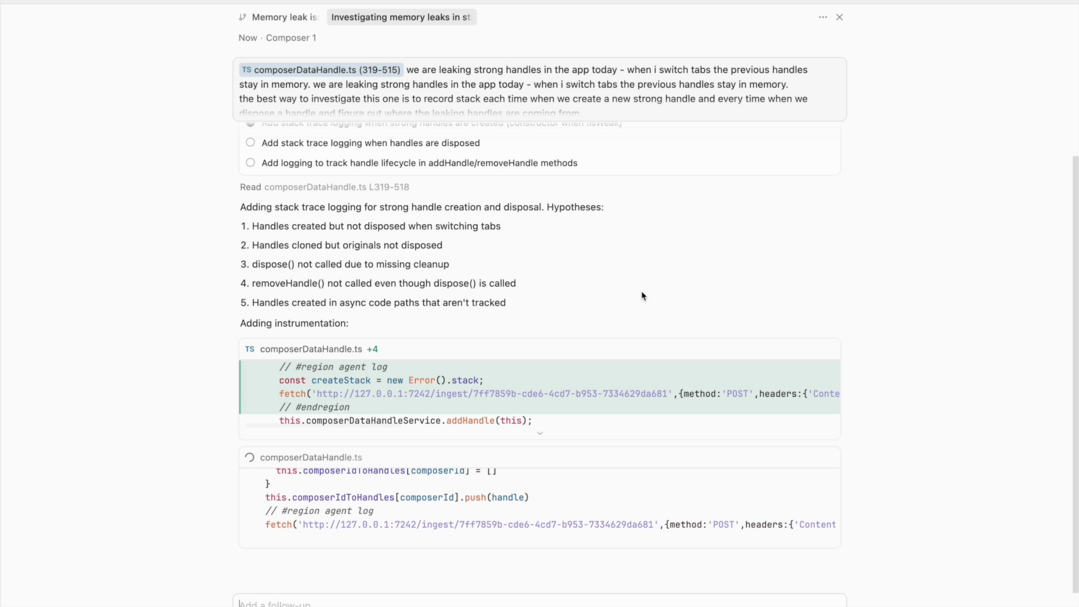This screenshot has width=1079, height=607.
Task: Open the composerDataHandle.ts diff block header
Action: coord(311,349)
